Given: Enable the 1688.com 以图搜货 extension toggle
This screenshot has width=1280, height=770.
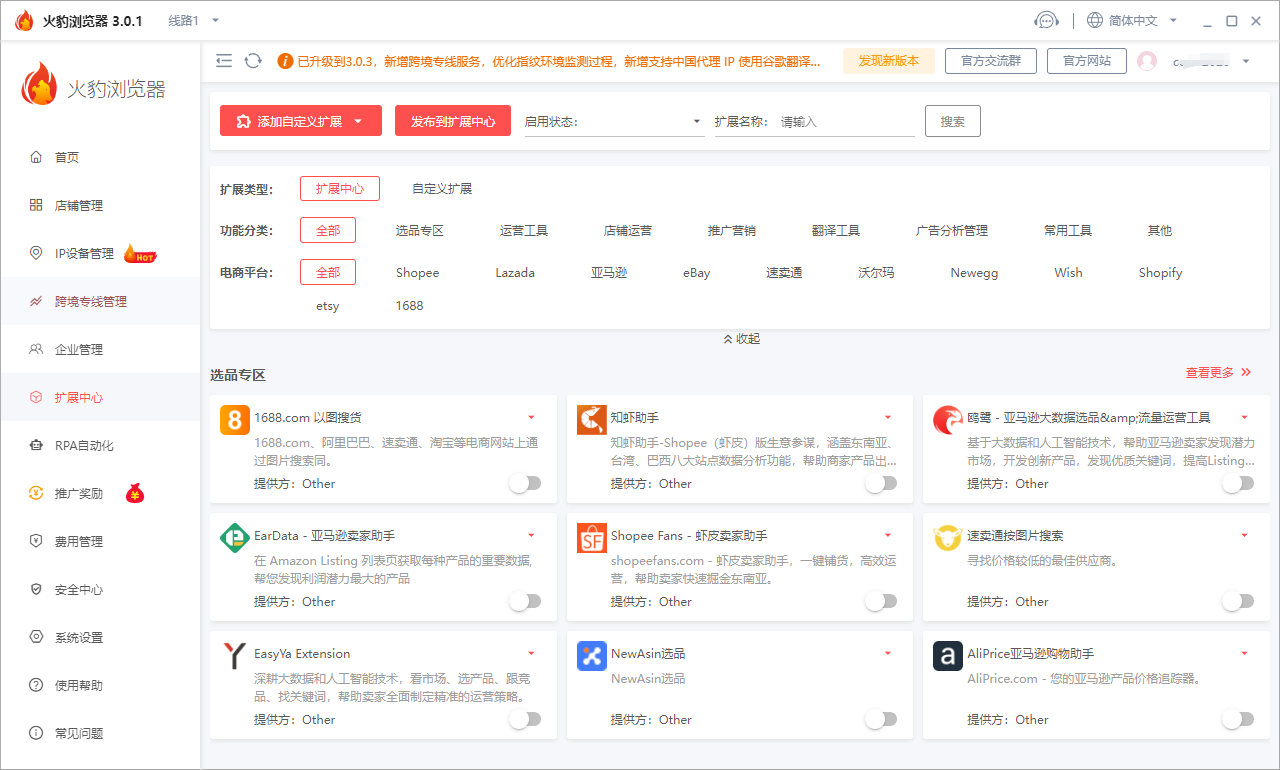Looking at the screenshot, I should (x=525, y=483).
